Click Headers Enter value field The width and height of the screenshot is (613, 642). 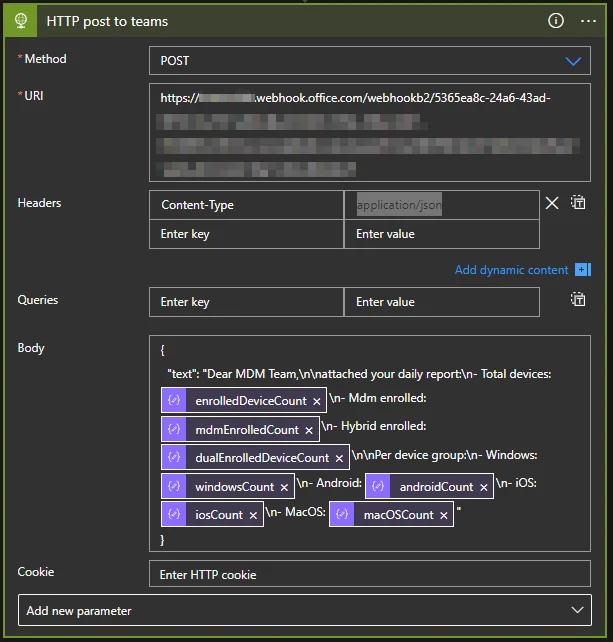click(x=442, y=234)
